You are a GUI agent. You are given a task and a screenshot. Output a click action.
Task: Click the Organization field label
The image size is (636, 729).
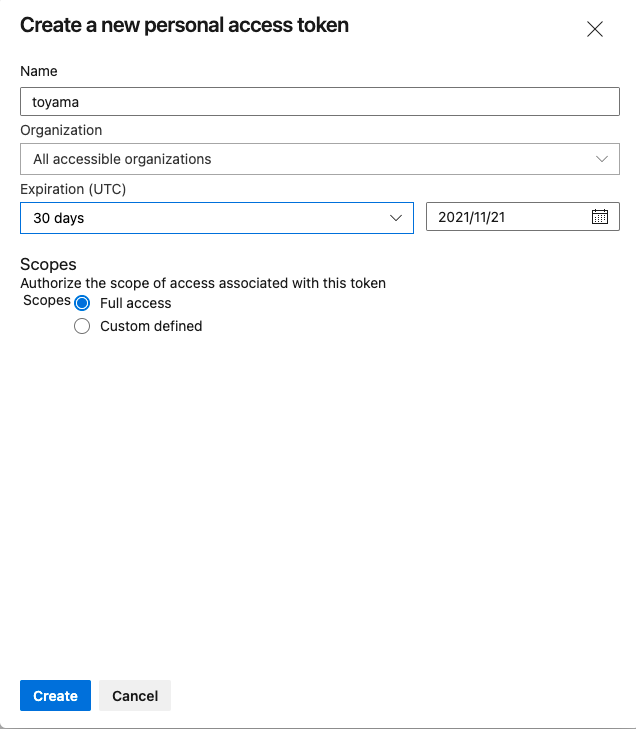pyautogui.click(x=61, y=130)
